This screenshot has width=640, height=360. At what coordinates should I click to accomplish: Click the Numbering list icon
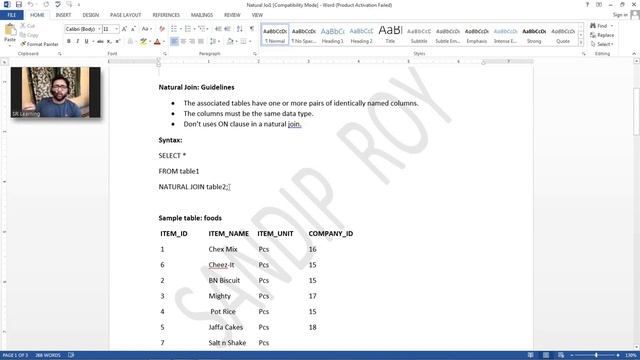click(x=188, y=29)
